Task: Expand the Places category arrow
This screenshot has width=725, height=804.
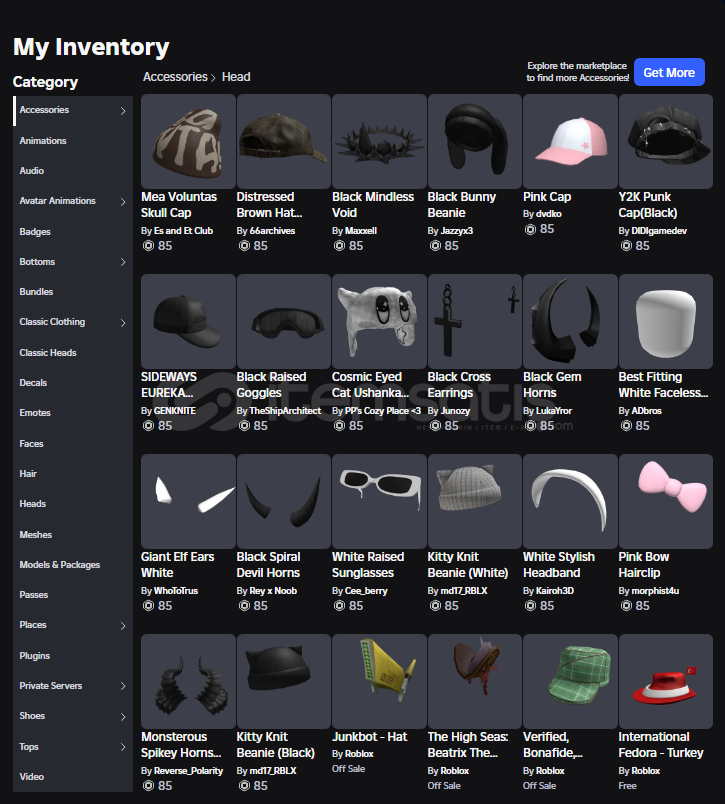Action: [123, 626]
